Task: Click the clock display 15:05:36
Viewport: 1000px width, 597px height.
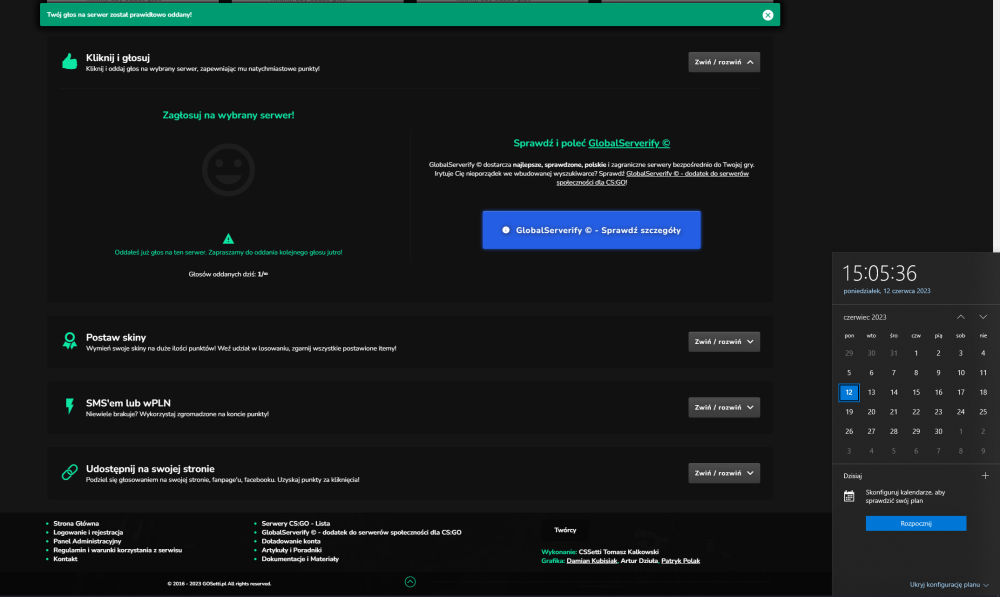Action: tap(879, 273)
